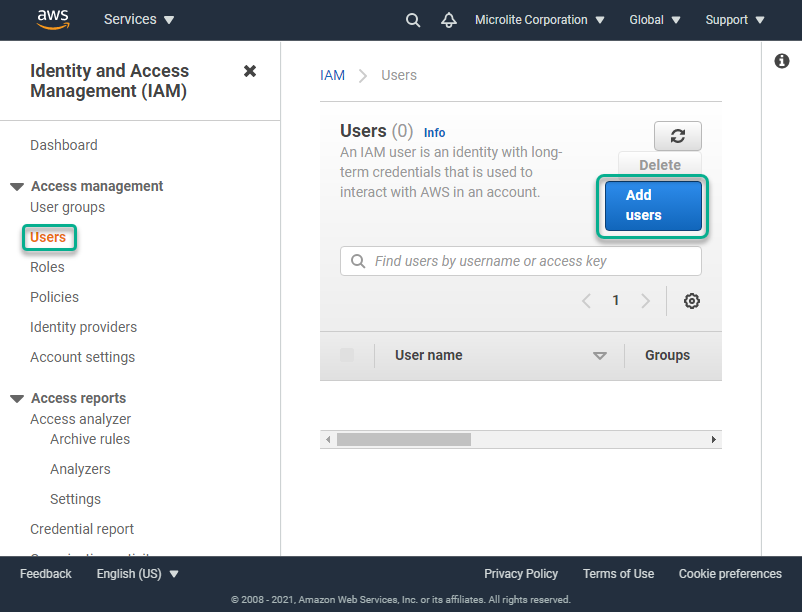Open Credential report in sidebar
Image resolution: width=802 pixels, height=612 pixels.
tap(82, 529)
